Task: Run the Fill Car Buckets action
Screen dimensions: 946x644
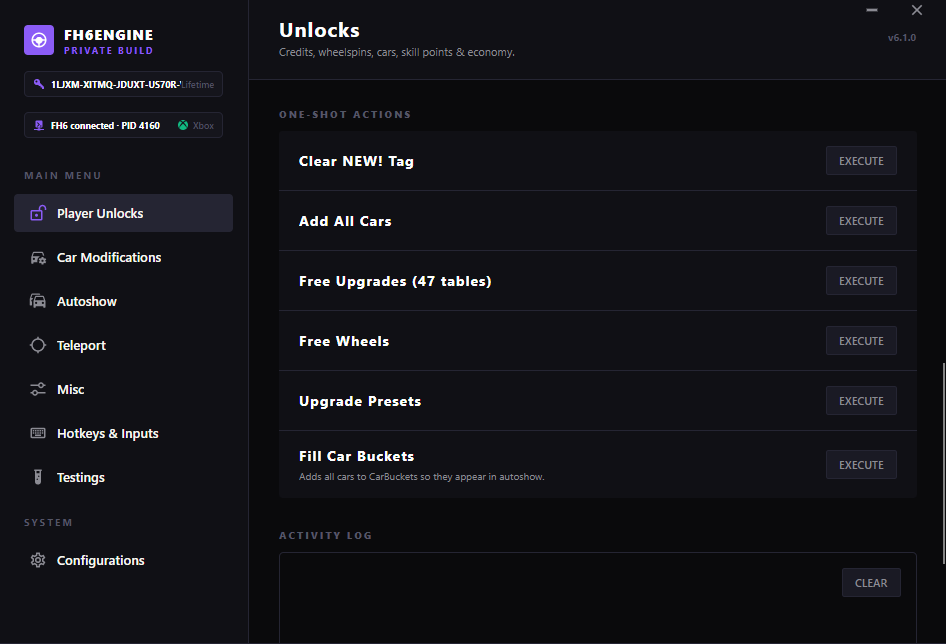Action: (x=861, y=465)
